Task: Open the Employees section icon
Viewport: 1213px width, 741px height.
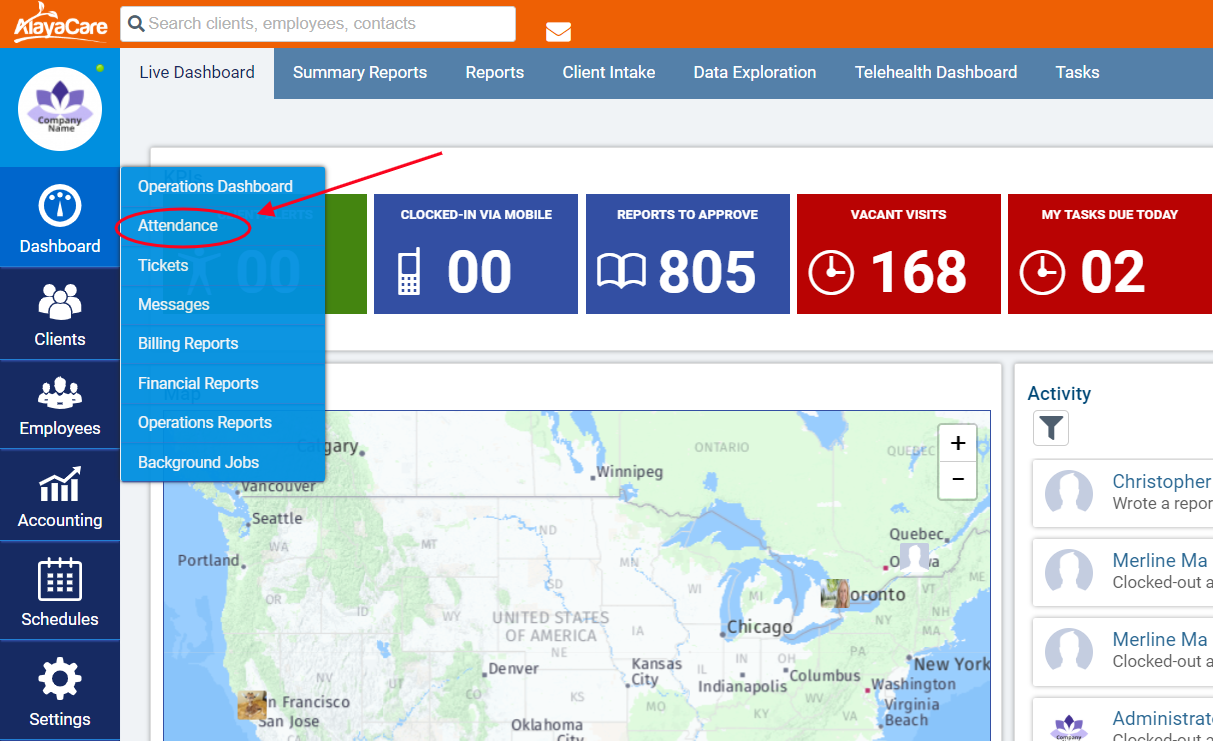Action: point(60,391)
